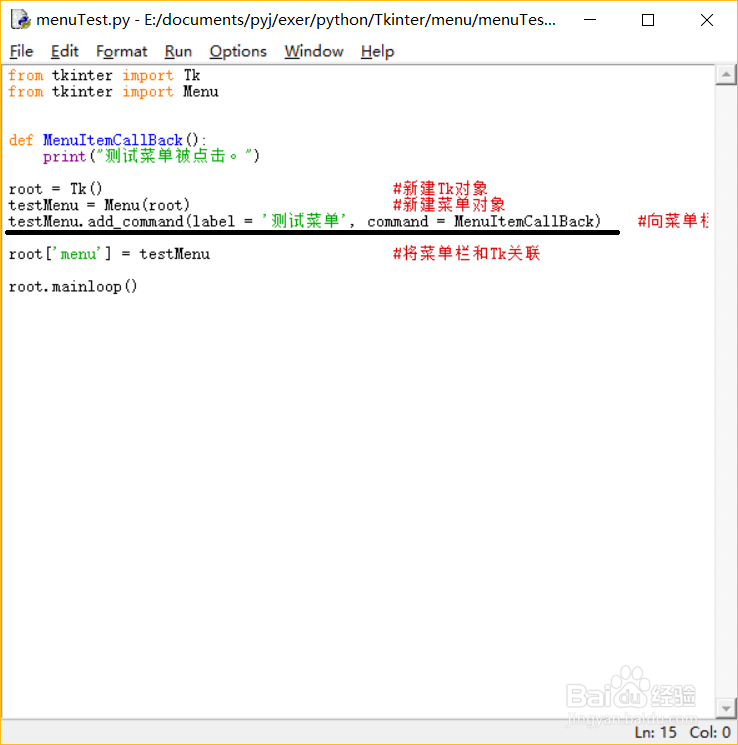Place cursor on the root.mainloop() line
The image size is (738, 745).
point(73,287)
